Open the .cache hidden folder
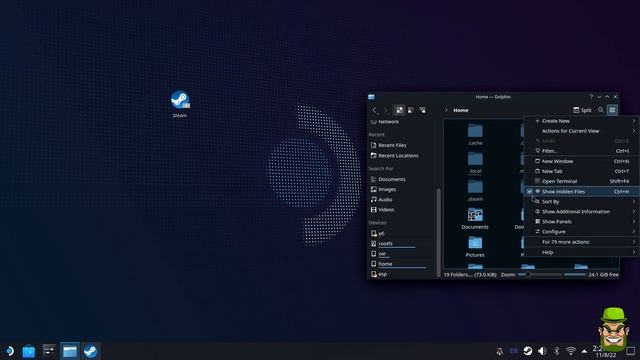 [x=475, y=134]
